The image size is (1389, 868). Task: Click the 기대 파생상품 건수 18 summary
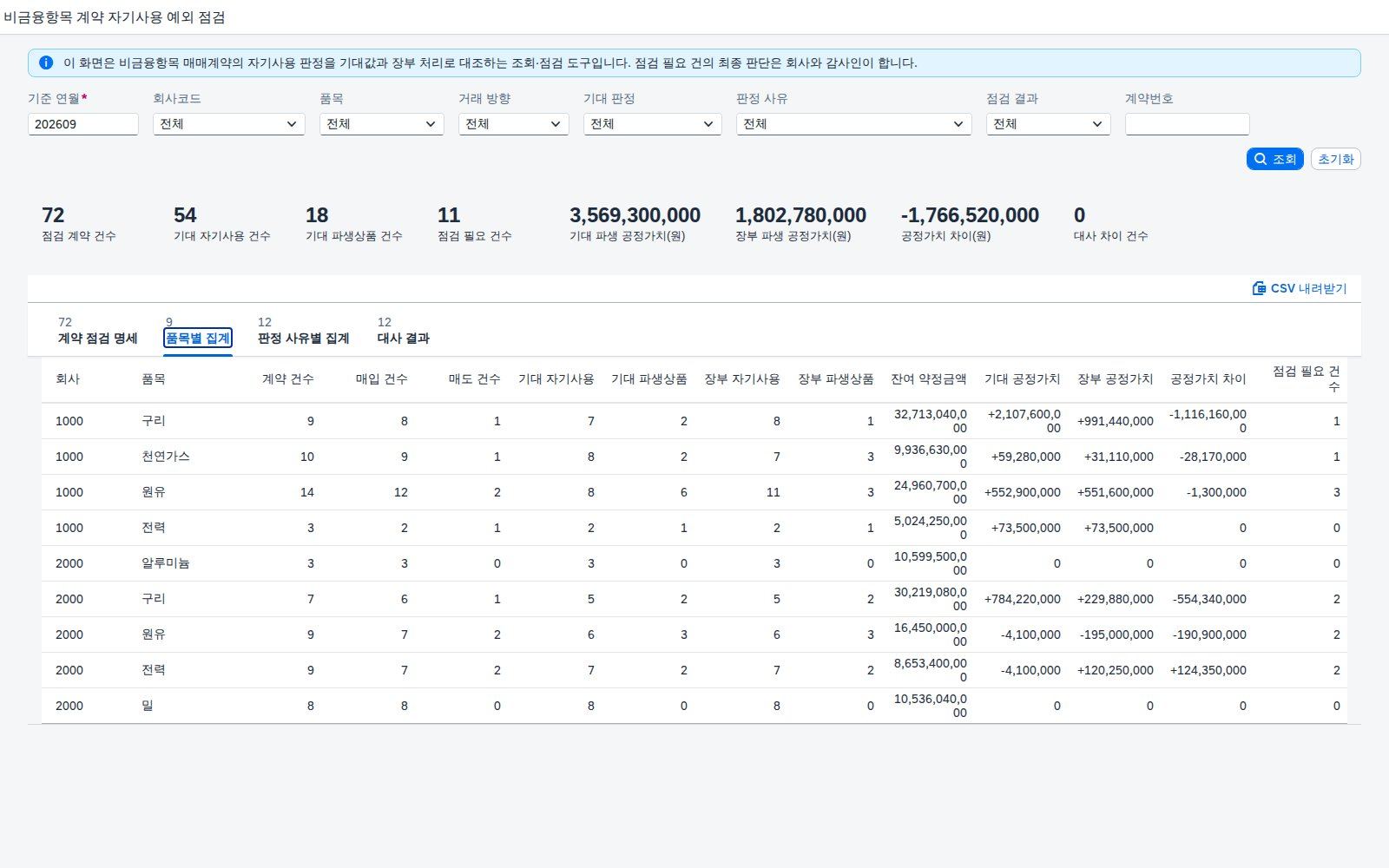click(x=354, y=223)
